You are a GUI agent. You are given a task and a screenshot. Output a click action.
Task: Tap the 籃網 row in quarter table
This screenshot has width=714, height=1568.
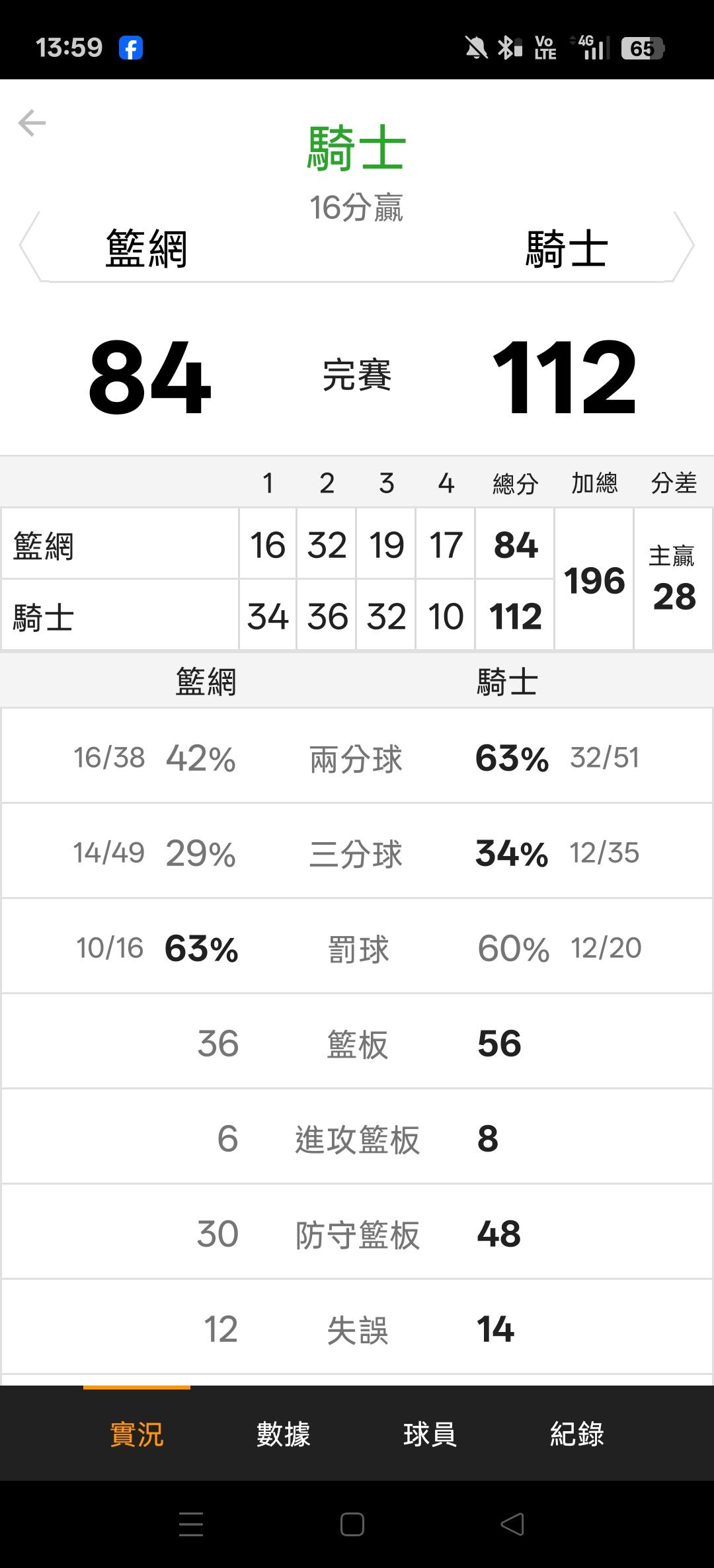pos(119,545)
